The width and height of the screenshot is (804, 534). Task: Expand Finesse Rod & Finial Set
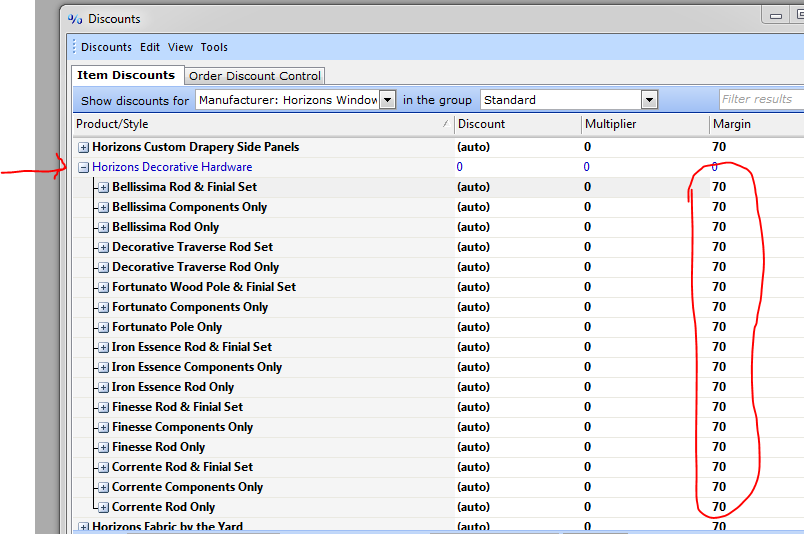pyautogui.click(x=104, y=408)
